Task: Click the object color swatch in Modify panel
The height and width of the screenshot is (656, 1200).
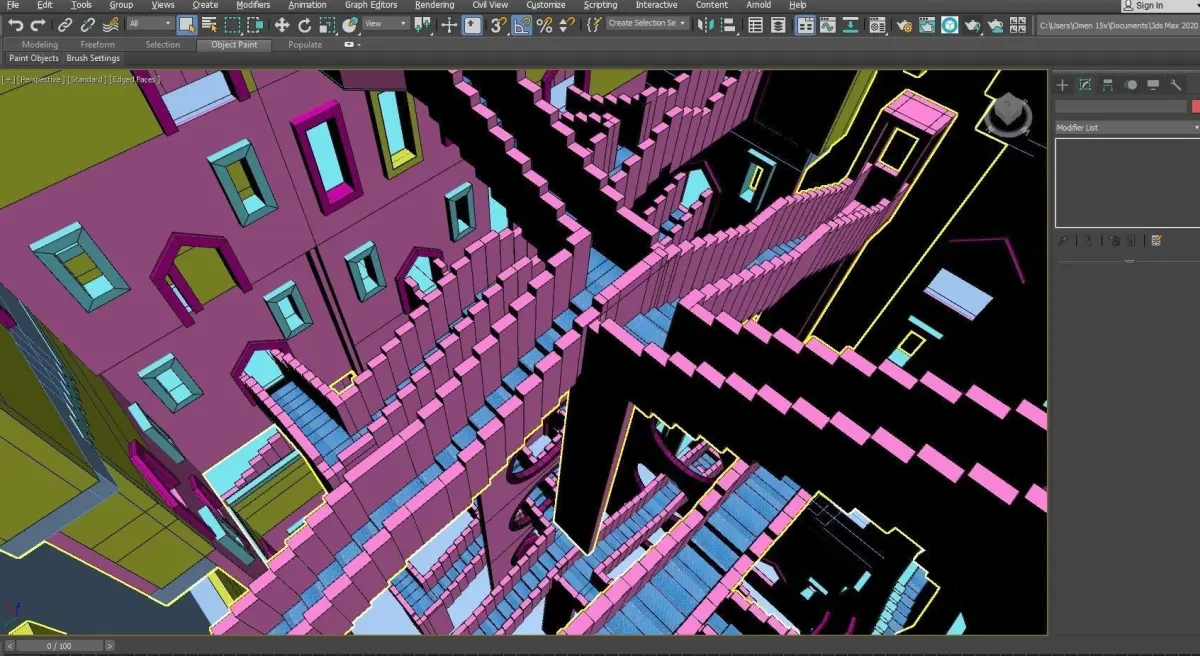Action: pyautogui.click(x=1195, y=106)
